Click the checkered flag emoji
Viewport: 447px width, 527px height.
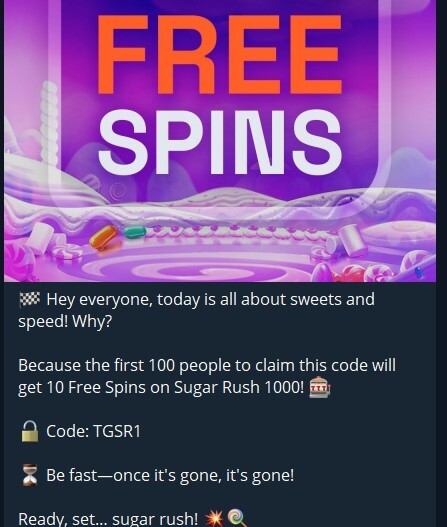(x=30, y=299)
